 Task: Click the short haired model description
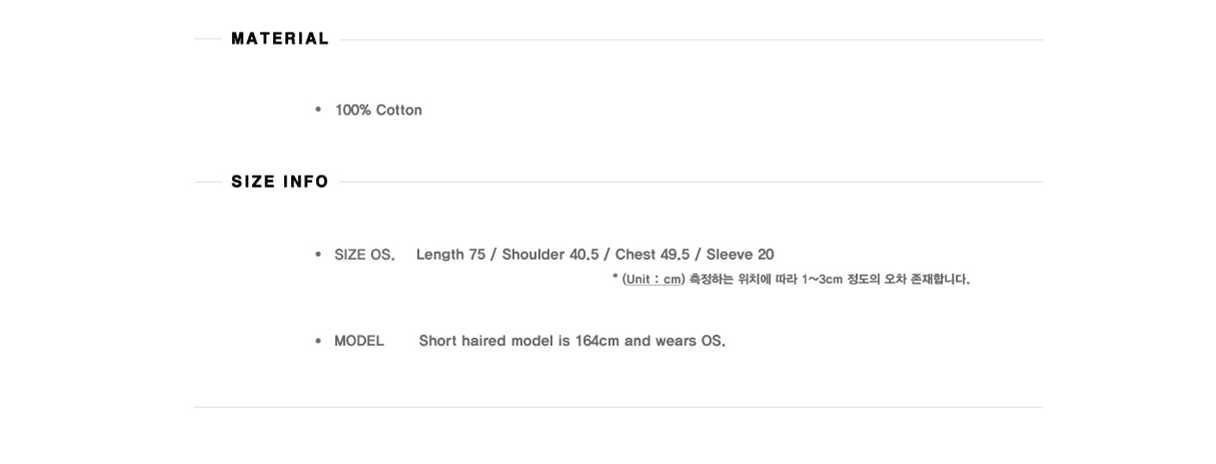tap(572, 341)
